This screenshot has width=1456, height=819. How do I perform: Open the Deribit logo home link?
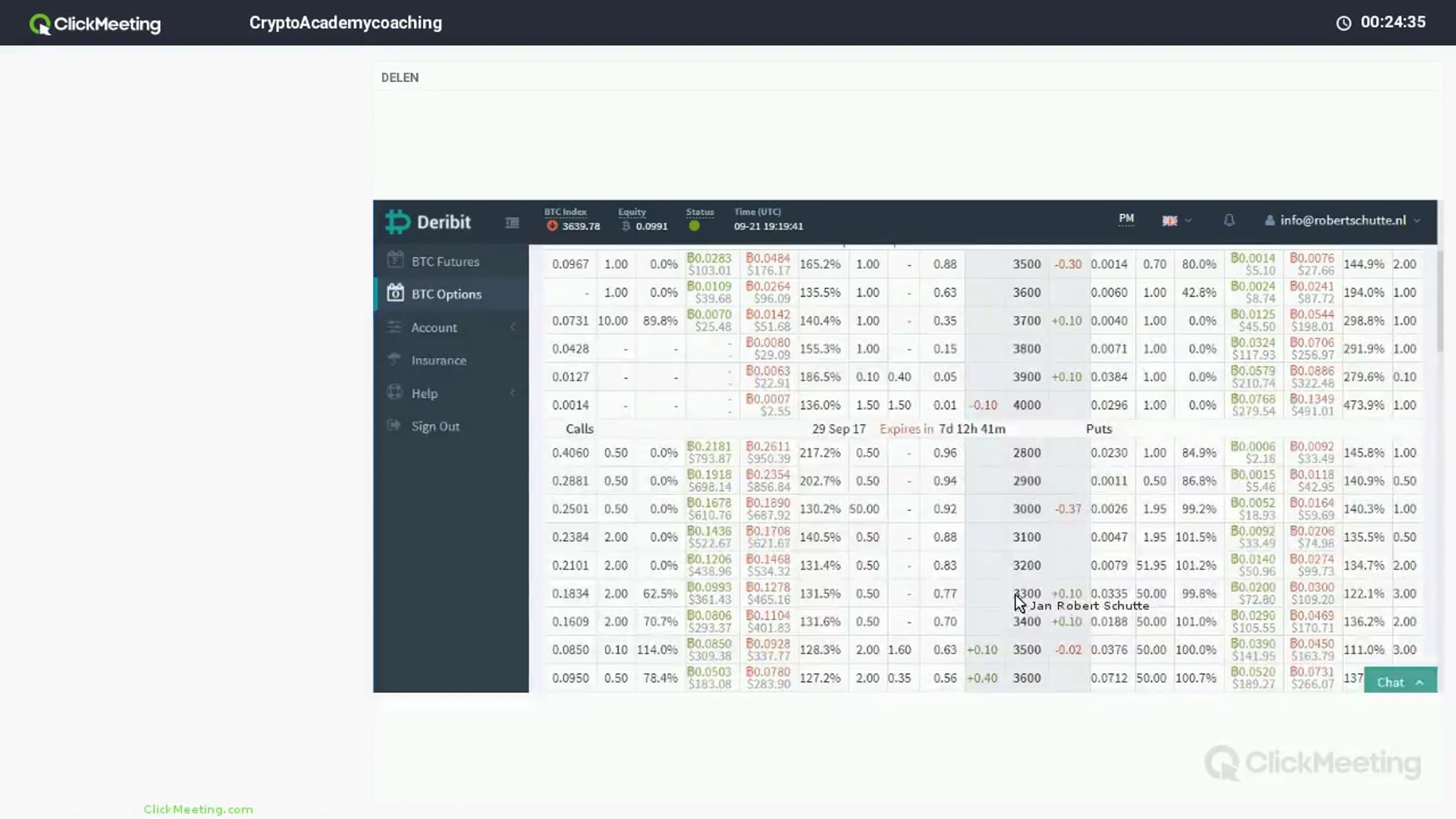click(428, 222)
